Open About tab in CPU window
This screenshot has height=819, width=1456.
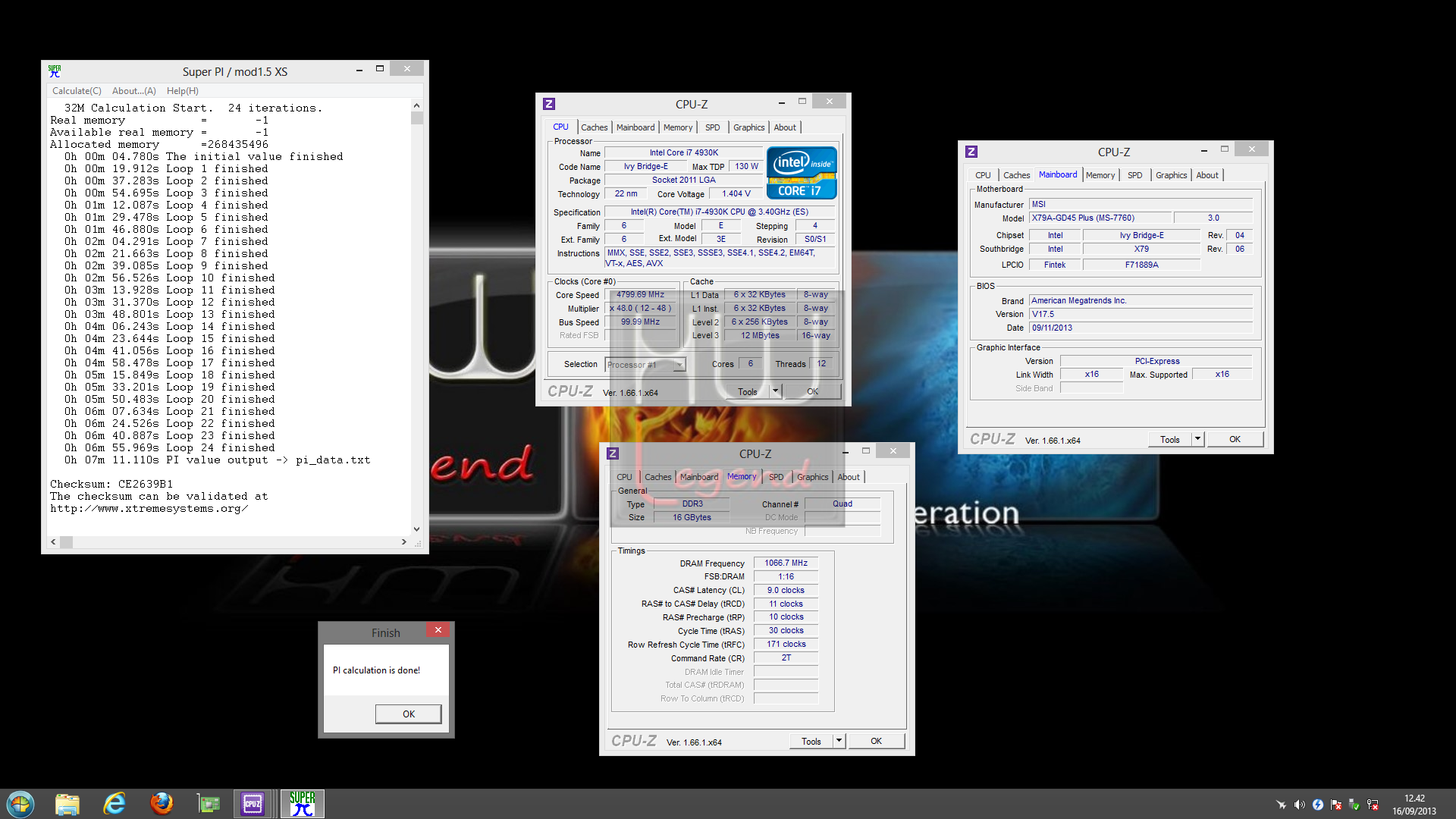pyautogui.click(x=785, y=127)
